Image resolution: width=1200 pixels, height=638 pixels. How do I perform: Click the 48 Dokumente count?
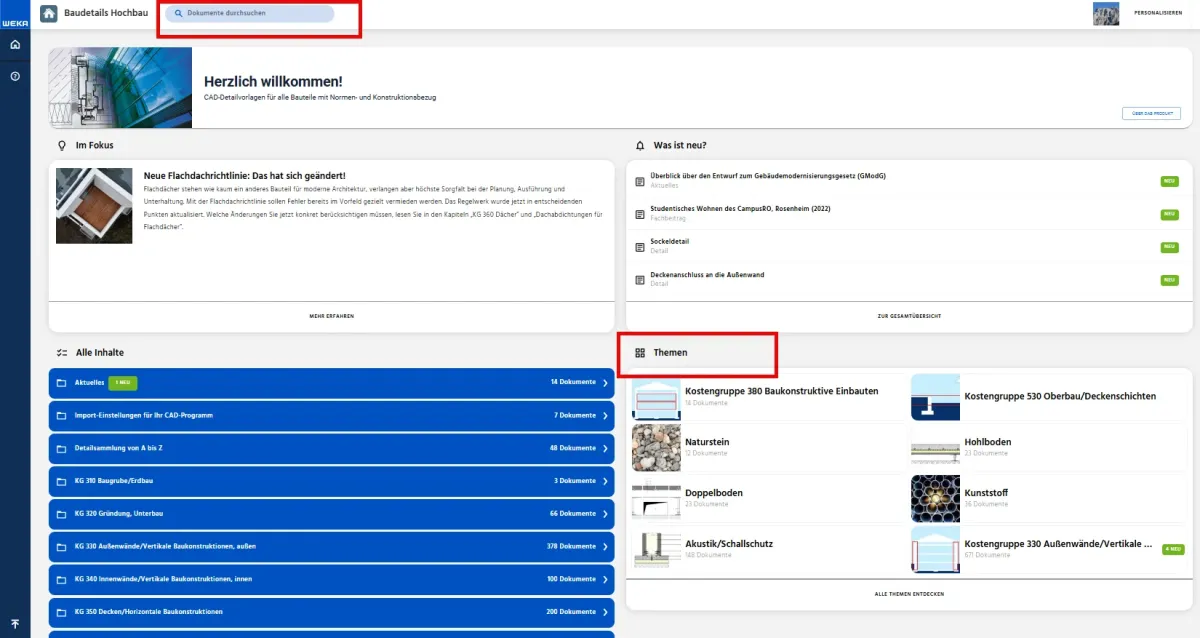573,448
